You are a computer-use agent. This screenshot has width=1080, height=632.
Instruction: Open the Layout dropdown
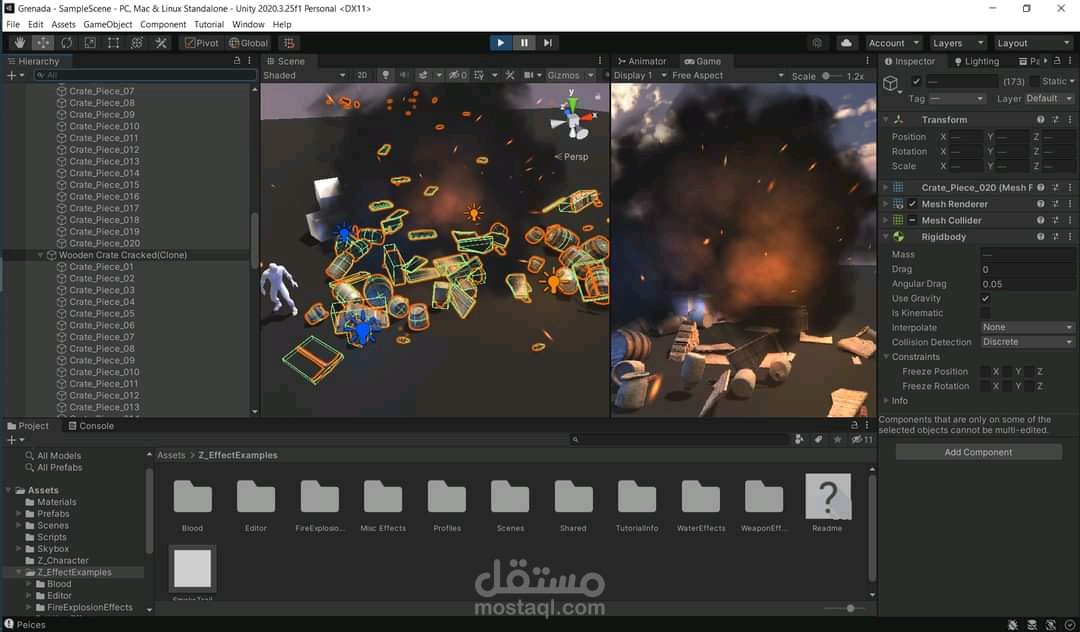point(1034,43)
